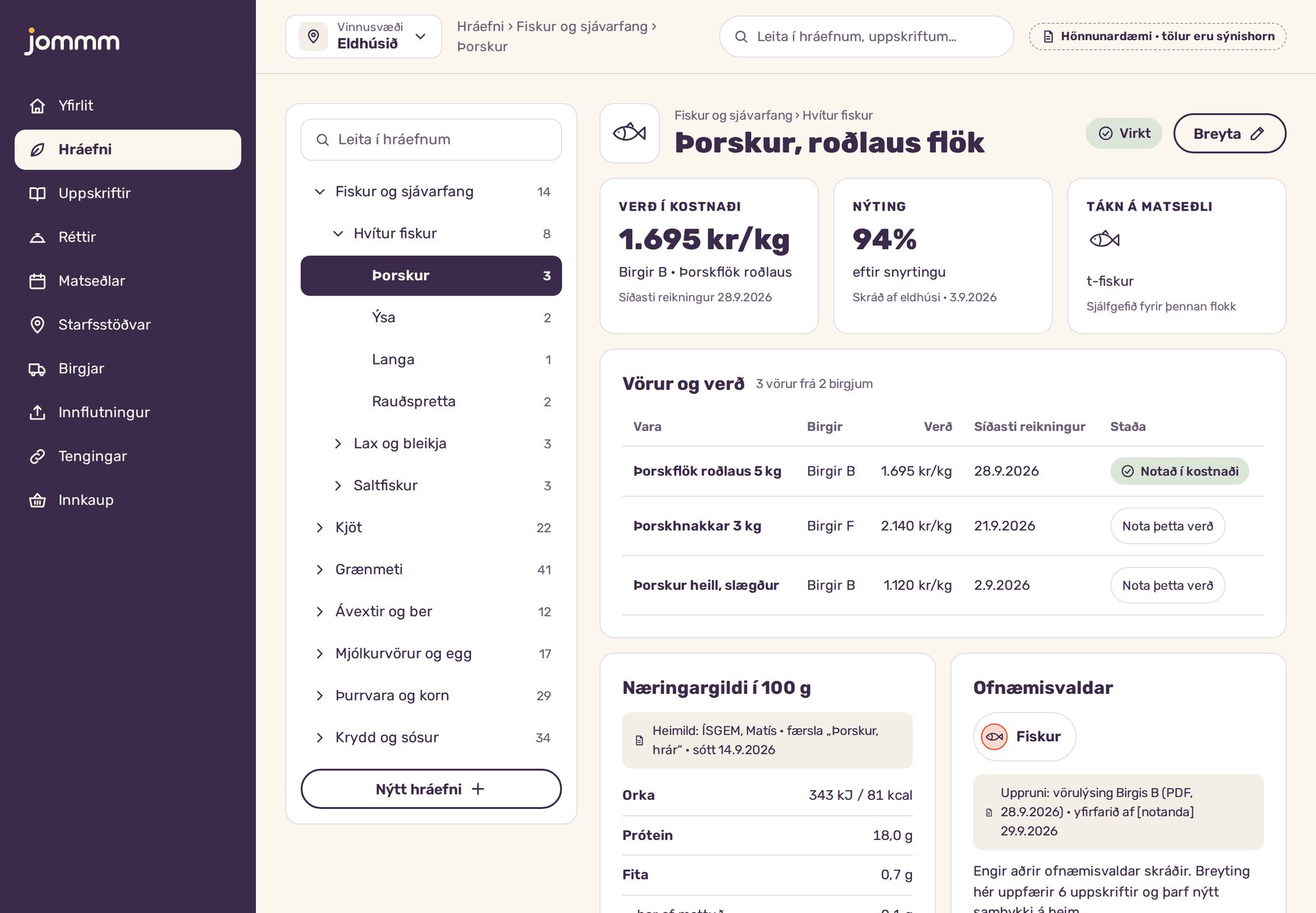Select Rauðspretta in the ingredient tree
Screen dimensions: 1316x913
[431, 402]
